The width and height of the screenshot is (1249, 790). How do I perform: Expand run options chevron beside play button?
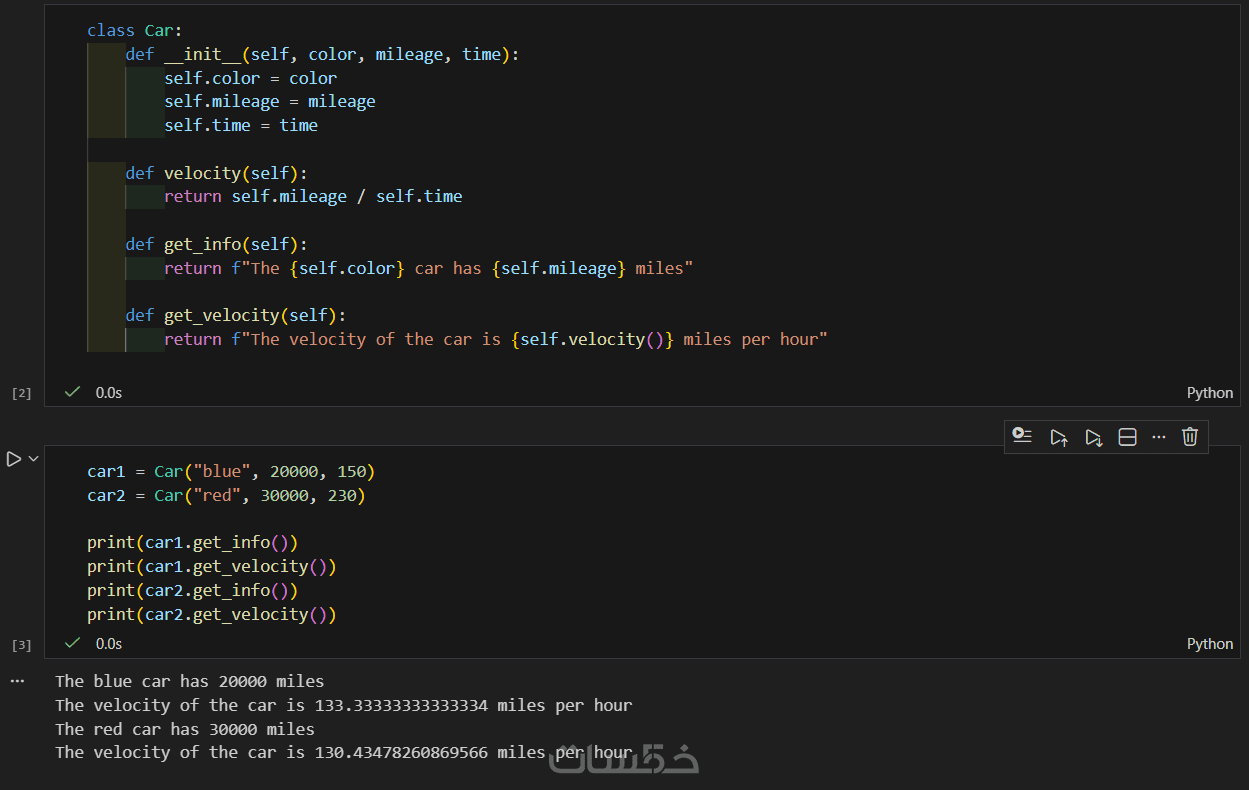[34, 459]
